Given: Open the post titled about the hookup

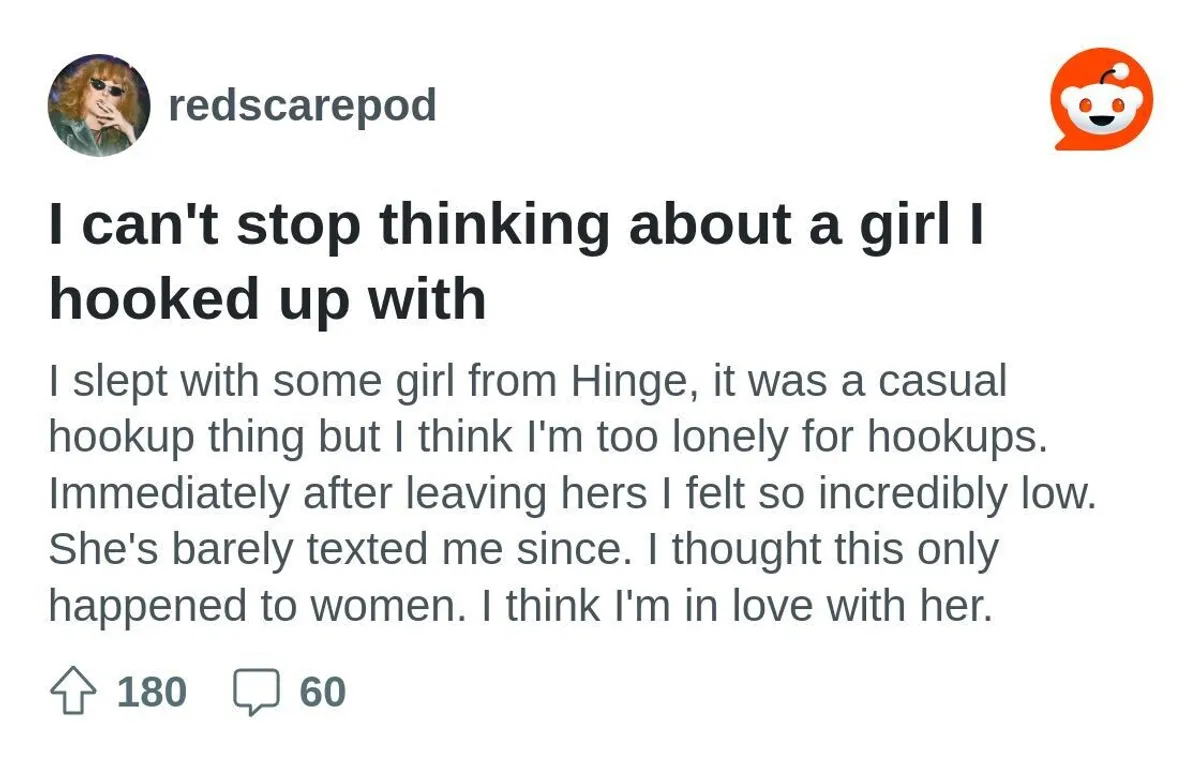Looking at the screenshot, I should 515,260.
